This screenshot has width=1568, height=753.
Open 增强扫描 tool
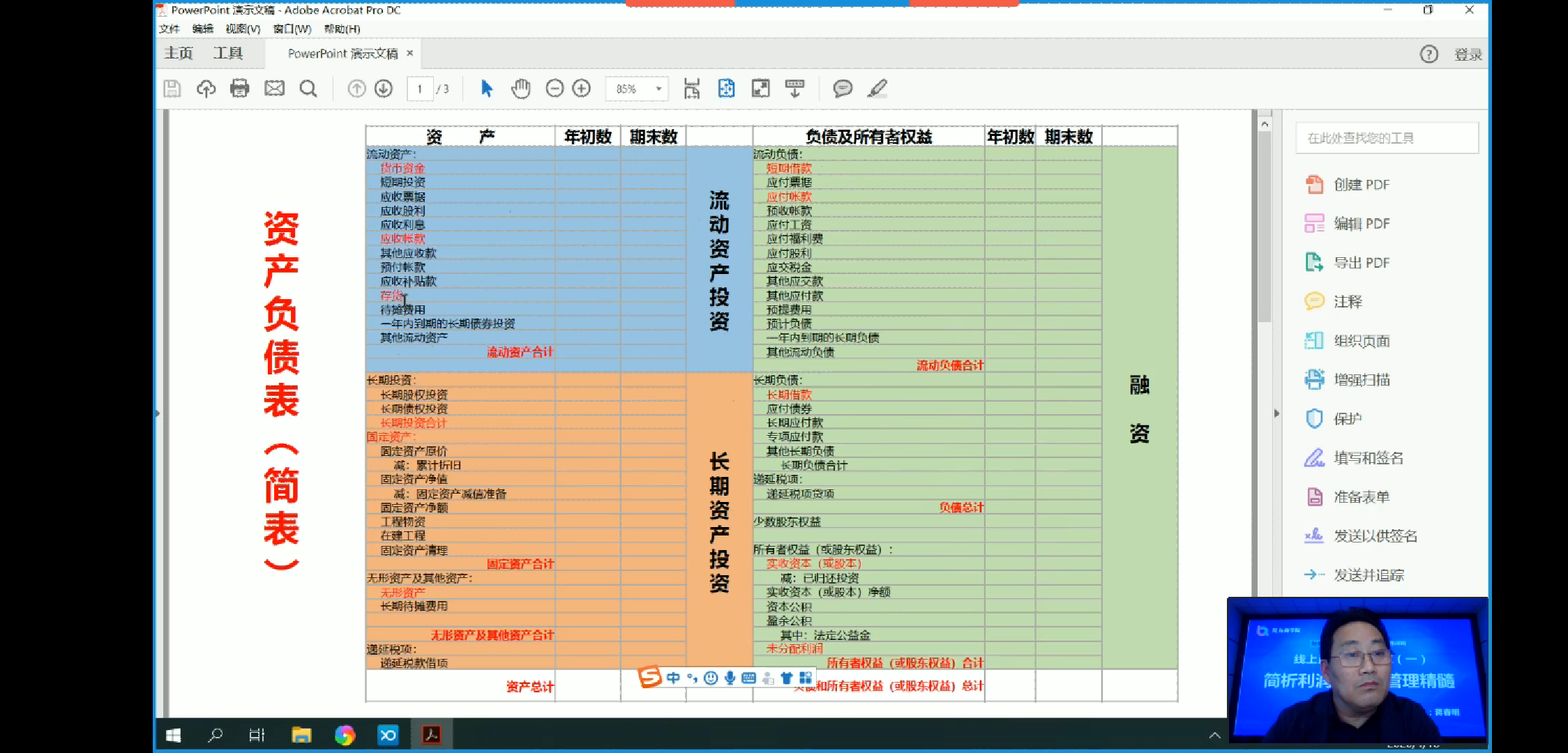[1348, 380]
